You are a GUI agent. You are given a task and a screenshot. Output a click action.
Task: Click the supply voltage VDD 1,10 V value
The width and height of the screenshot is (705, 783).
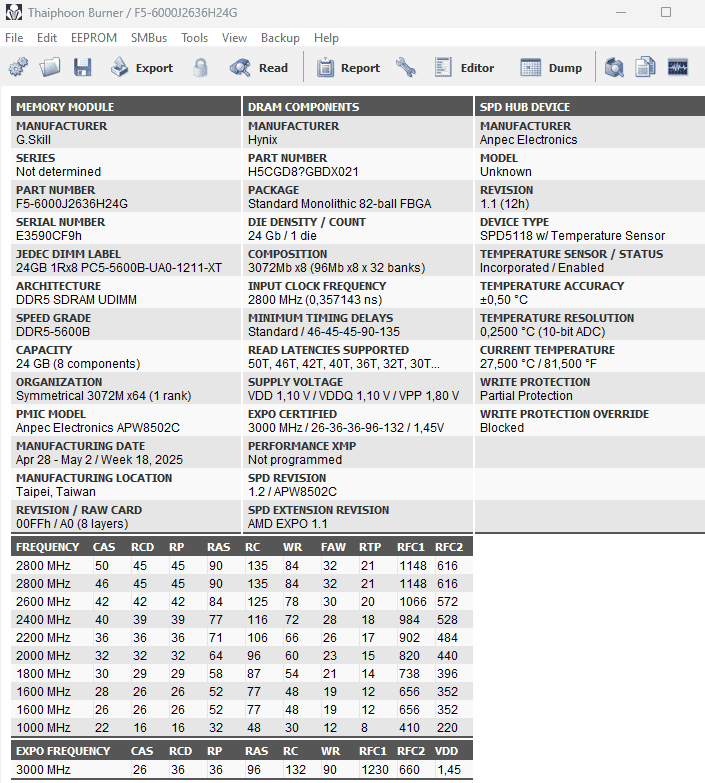[353, 395]
